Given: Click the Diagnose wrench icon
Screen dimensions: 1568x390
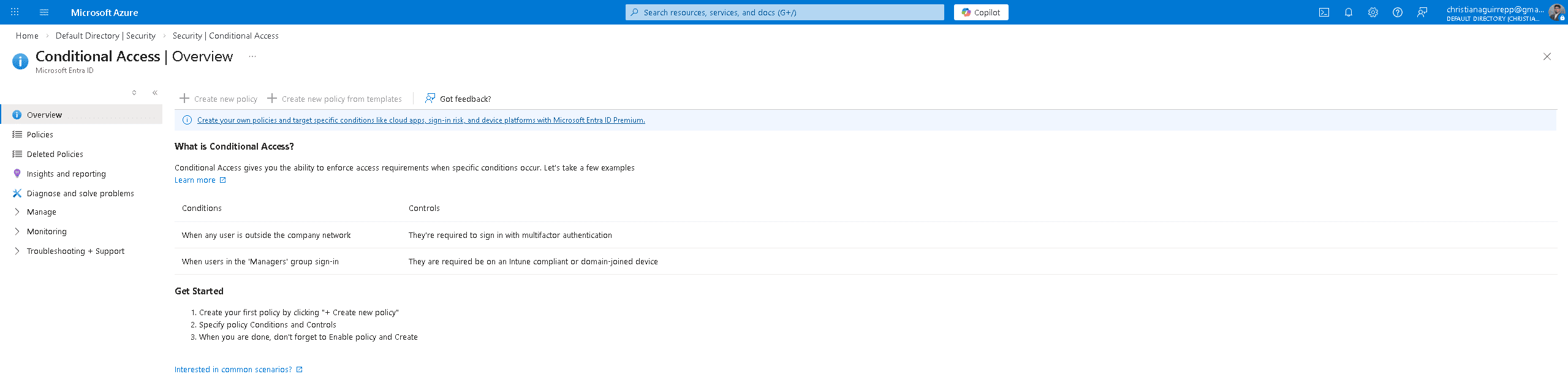Looking at the screenshot, I should 17,193.
